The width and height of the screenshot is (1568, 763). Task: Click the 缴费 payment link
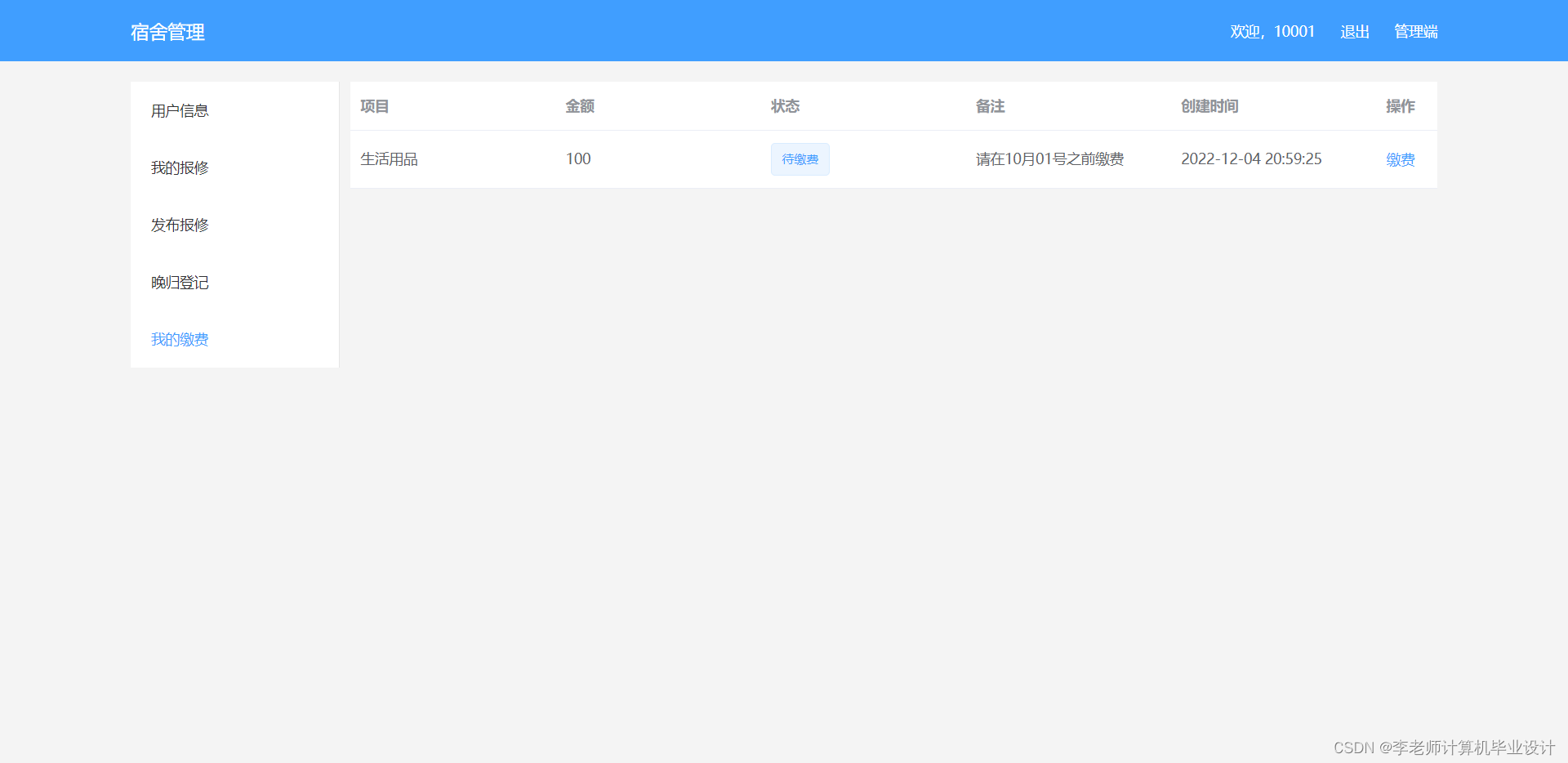[x=1401, y=159]
